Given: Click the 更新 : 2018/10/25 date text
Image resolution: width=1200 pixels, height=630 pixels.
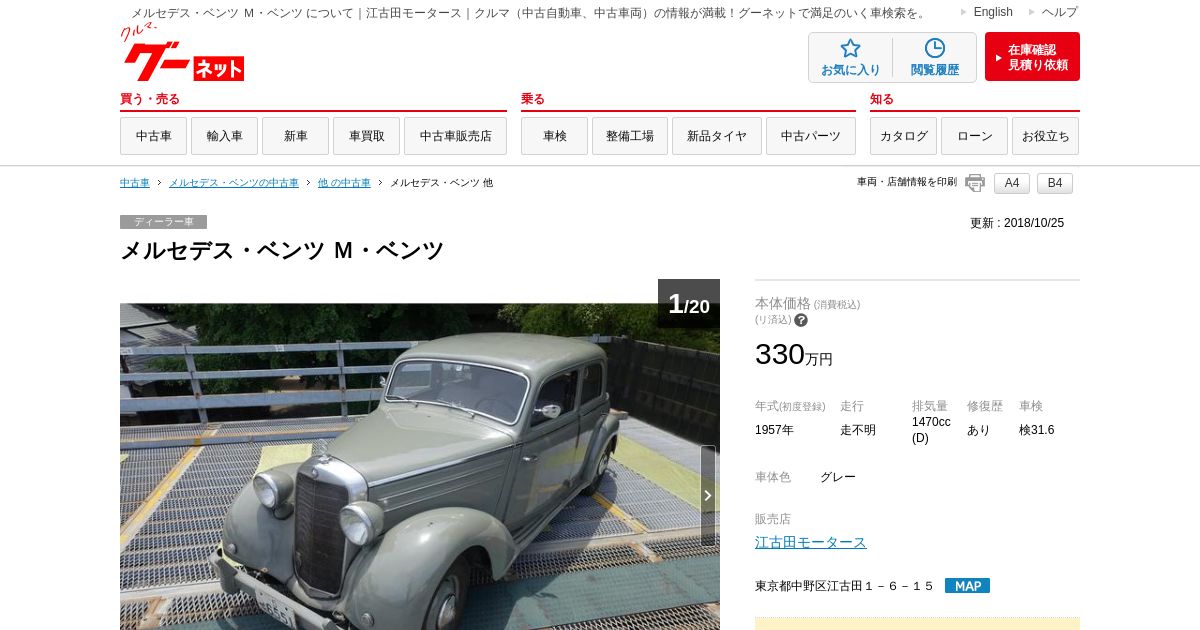Looking at the screenshot, I should [x=1017, y=223].
